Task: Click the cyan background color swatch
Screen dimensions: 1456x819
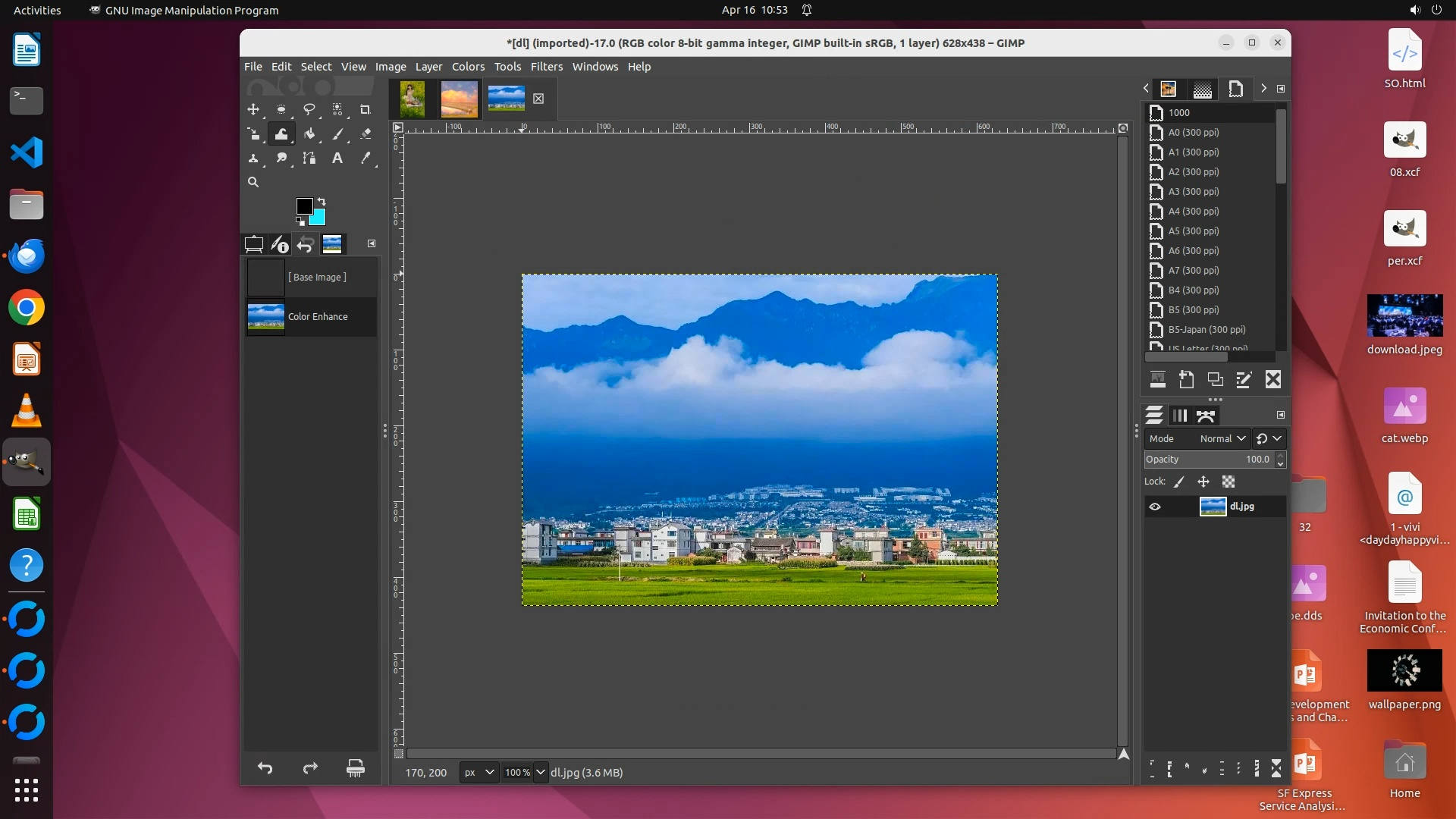Action: [318, 218]
